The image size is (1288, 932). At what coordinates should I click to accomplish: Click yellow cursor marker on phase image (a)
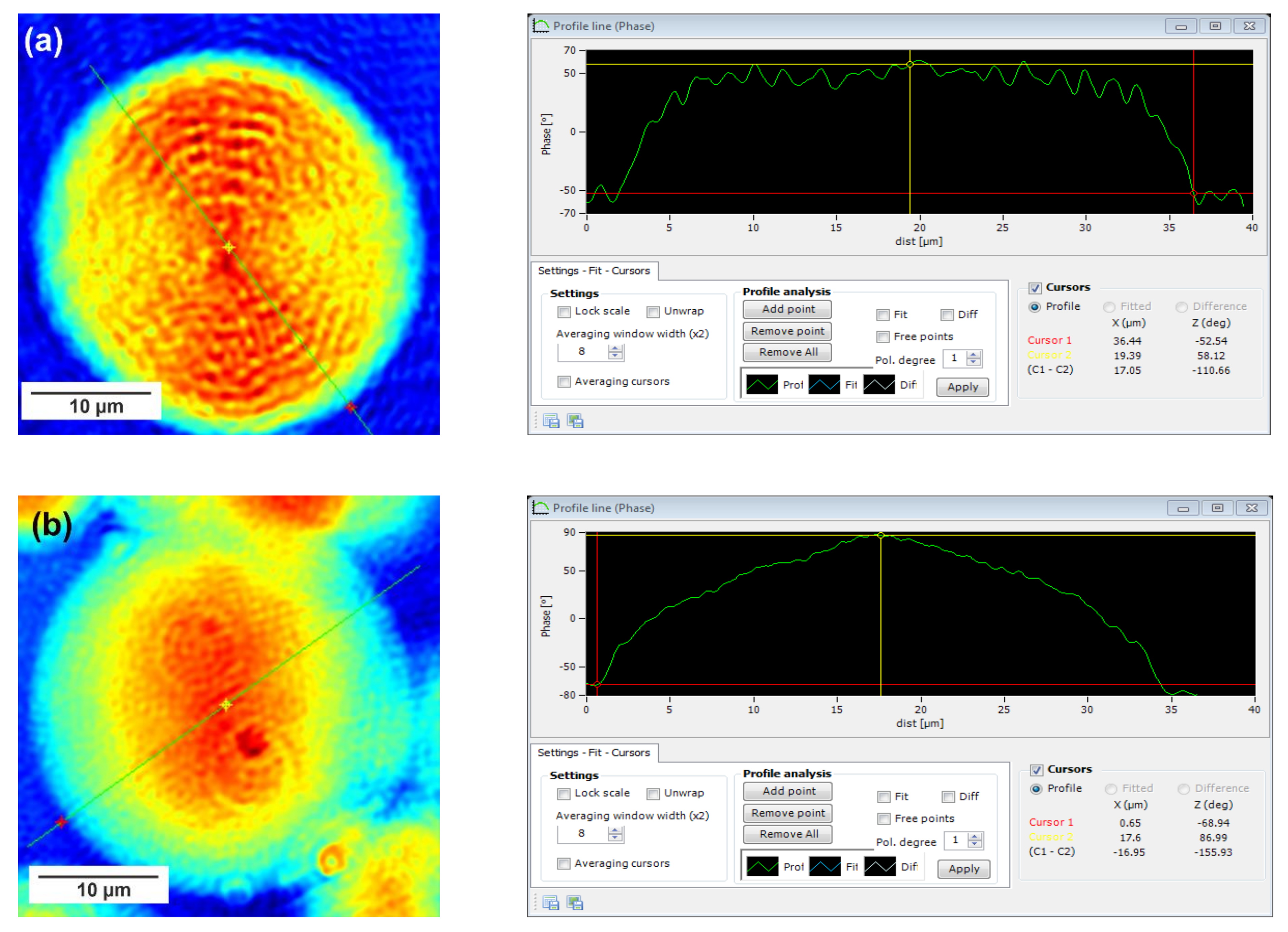pos(229,248)
